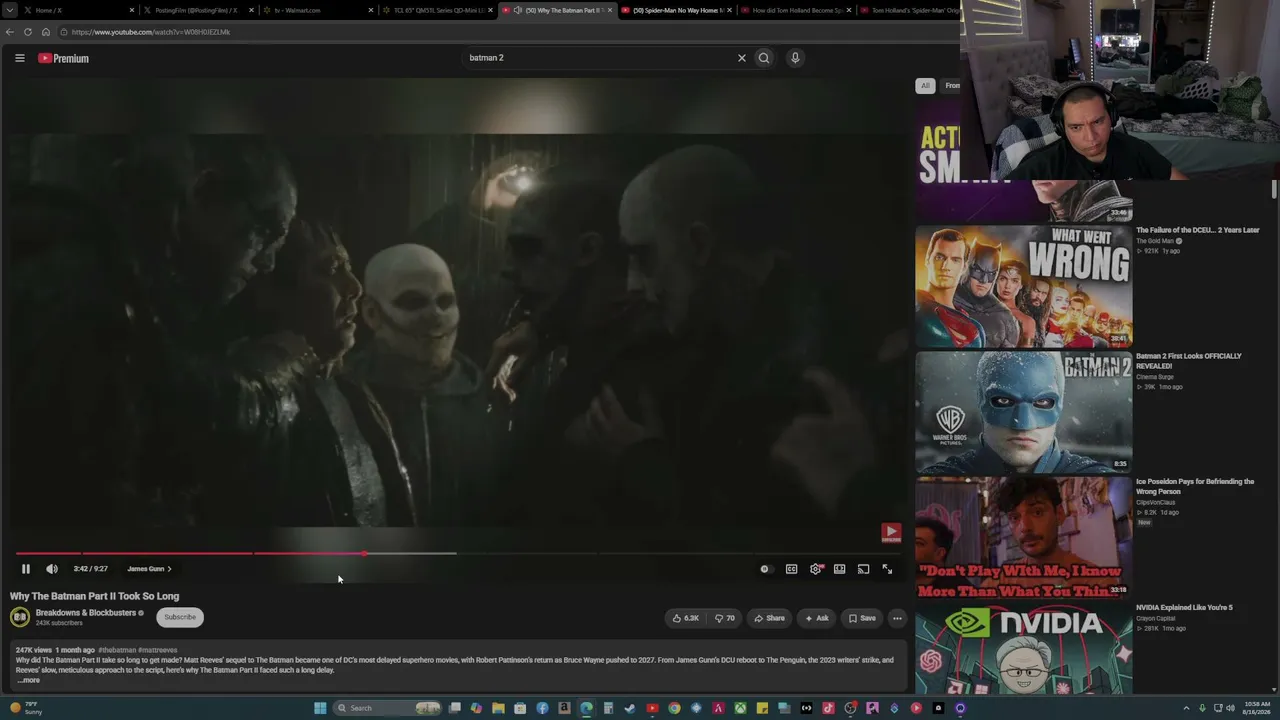Open NVIDIA Explained Like You're 5 title
Image resolution: width=1280 pixels, height=720 pixels.
[1184, 608]
